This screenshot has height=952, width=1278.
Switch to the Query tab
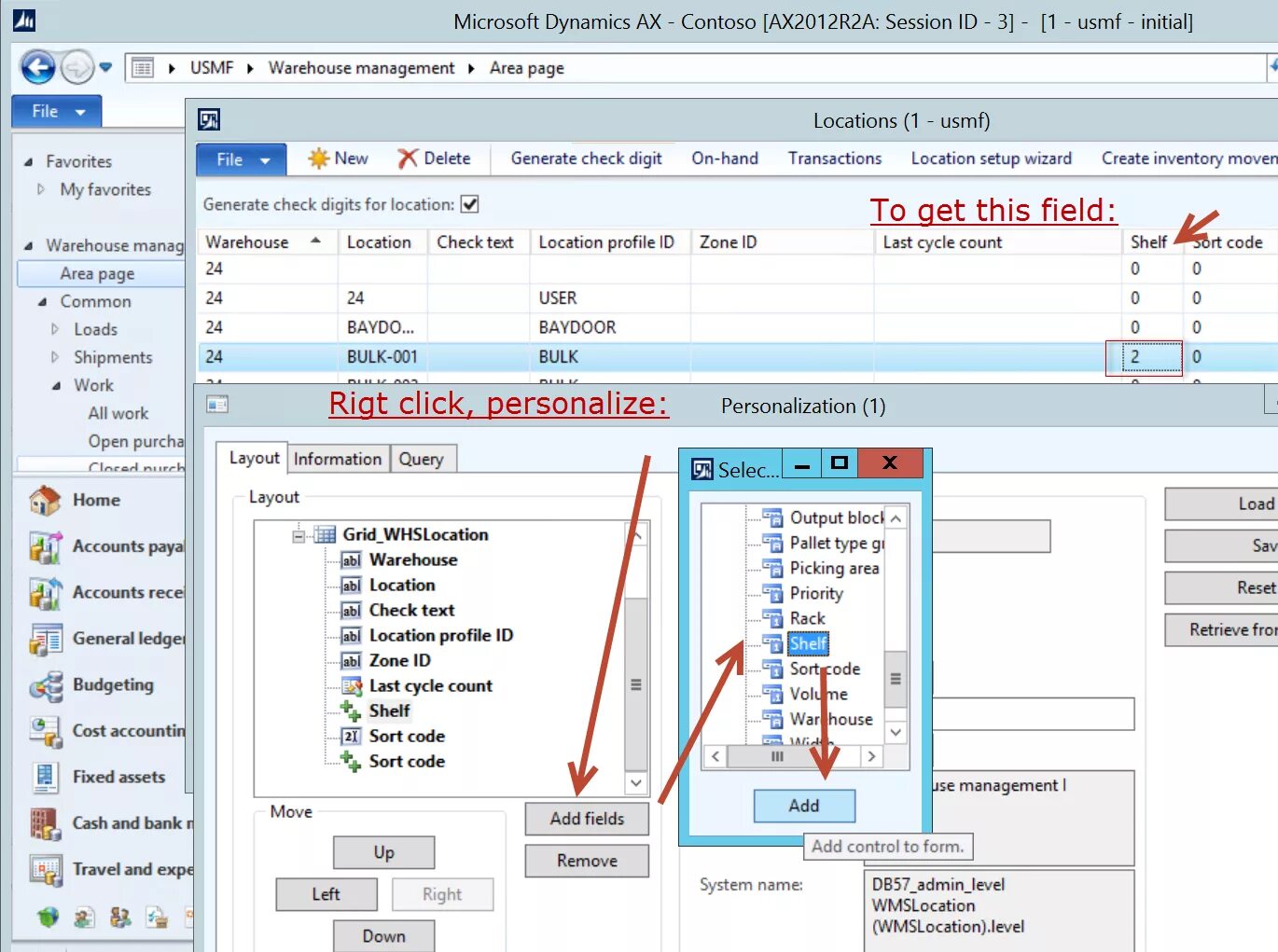422,459
